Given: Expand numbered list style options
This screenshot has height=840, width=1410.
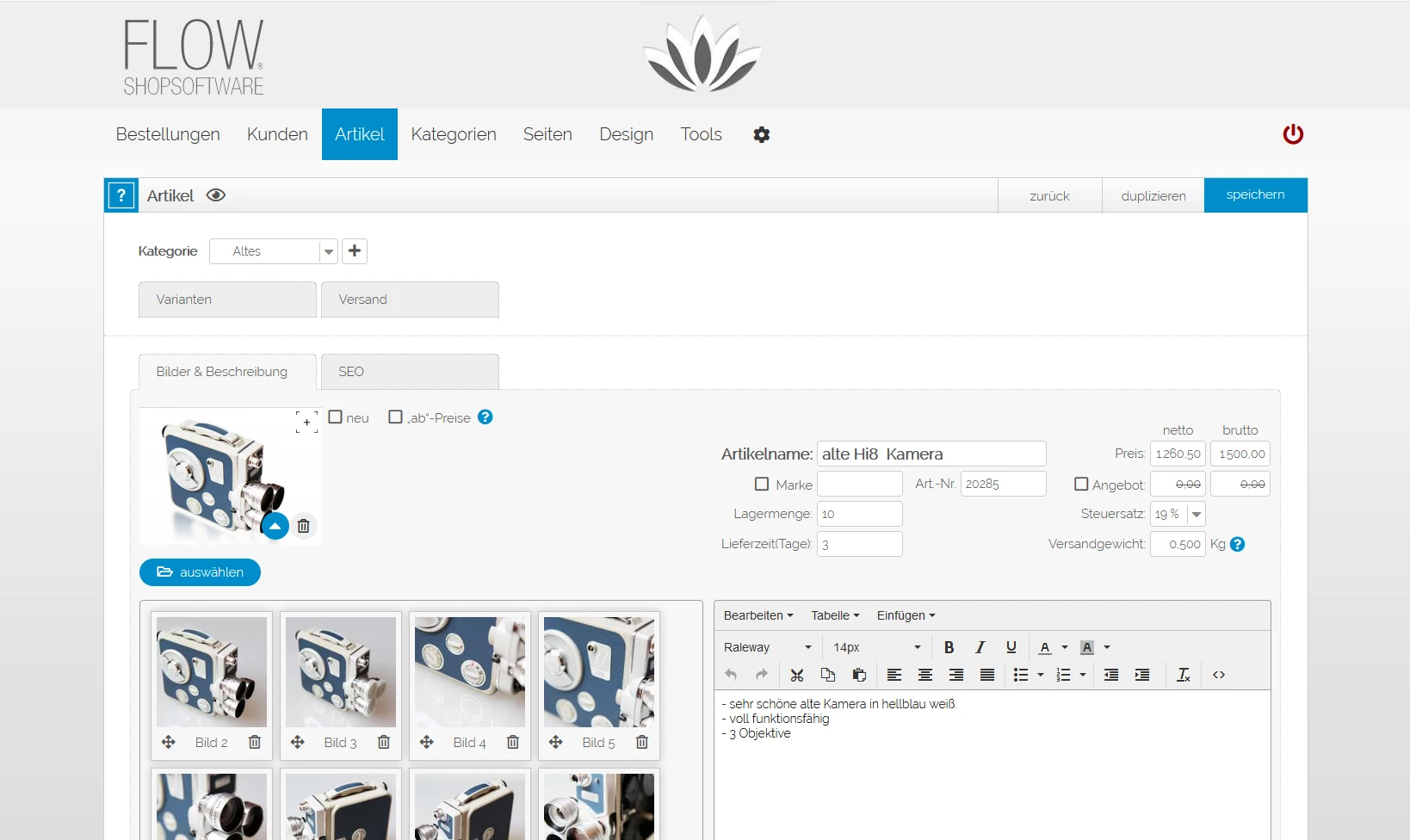Looking at the screenshot, I should (1083, 675).
